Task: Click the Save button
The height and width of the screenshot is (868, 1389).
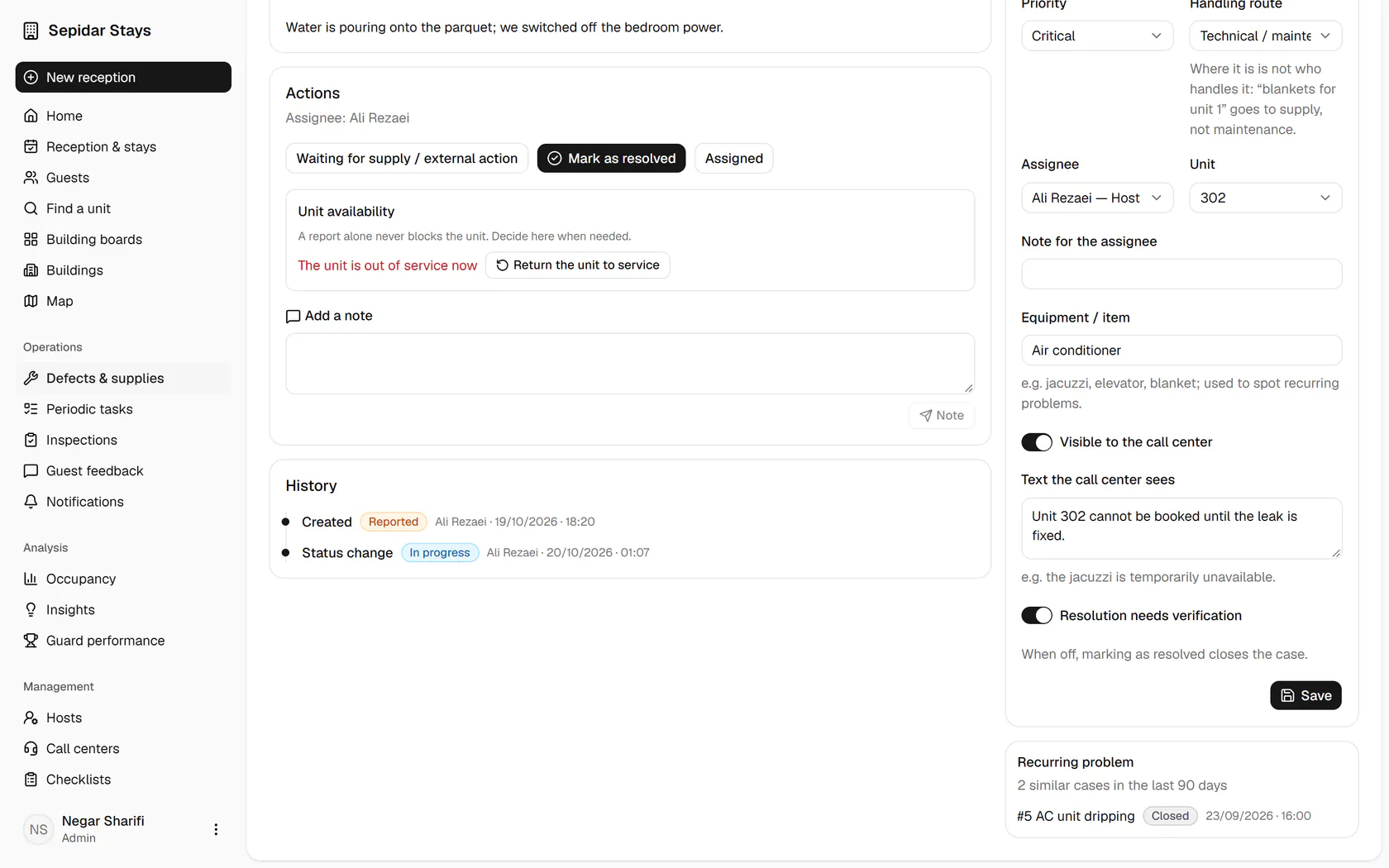Action: (1305, 695)
